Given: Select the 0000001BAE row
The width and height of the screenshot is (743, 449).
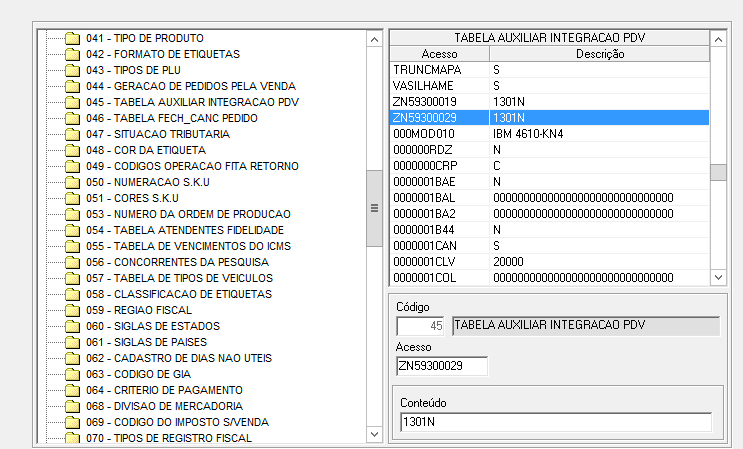Looking at the screenshot, I should (550, 182).
